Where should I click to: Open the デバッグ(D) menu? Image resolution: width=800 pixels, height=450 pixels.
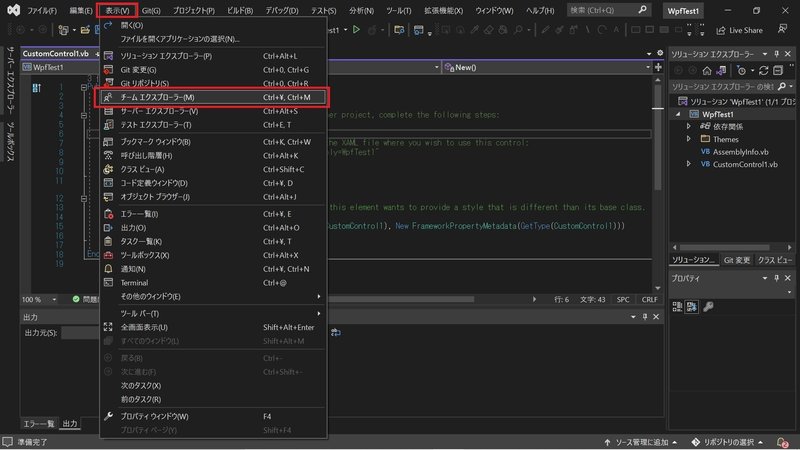tap(282, 10)
